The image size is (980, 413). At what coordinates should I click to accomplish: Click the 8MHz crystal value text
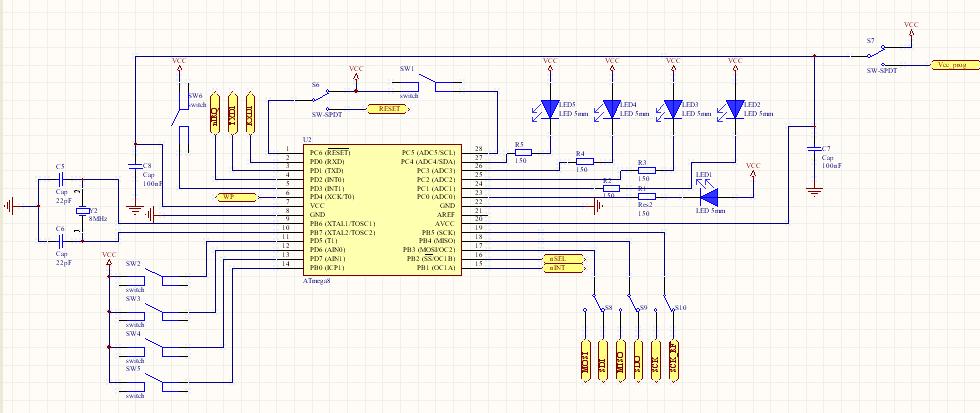pyautogui.click(x=99, y=219)
